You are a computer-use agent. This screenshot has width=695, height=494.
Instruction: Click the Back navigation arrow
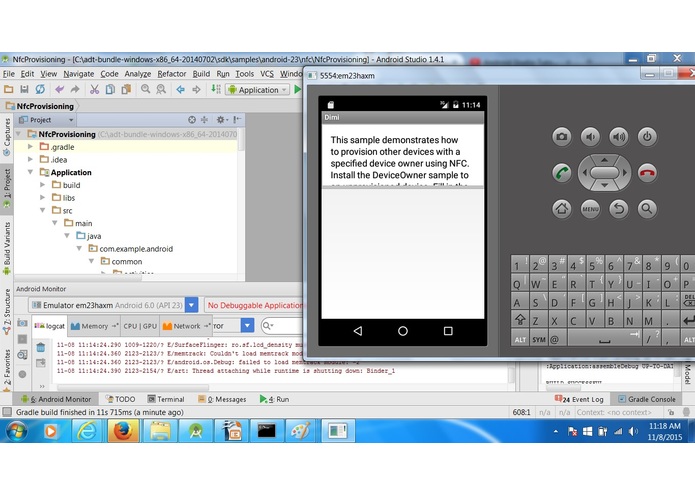(180, 89)
